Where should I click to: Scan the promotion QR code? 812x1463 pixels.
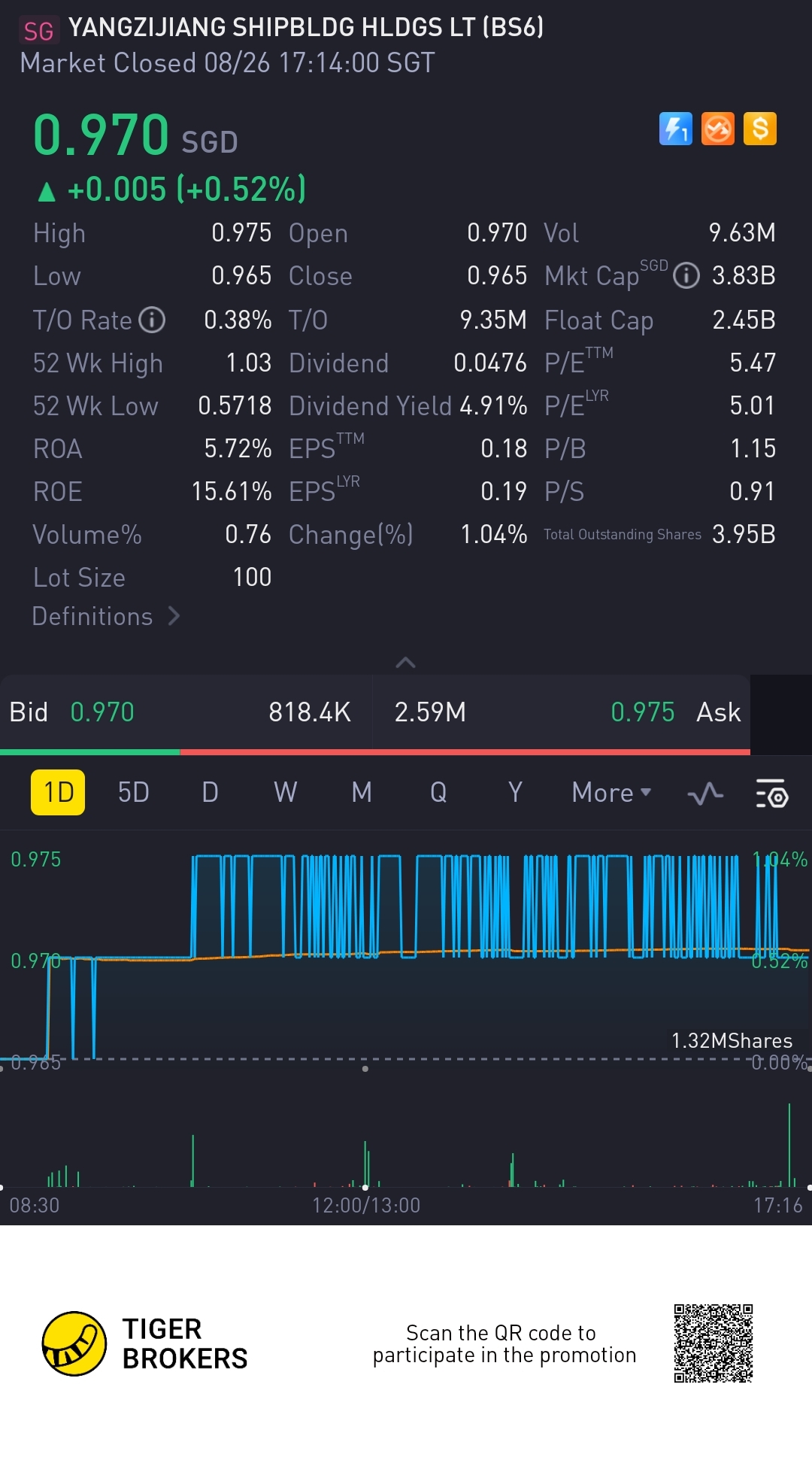713,1343
